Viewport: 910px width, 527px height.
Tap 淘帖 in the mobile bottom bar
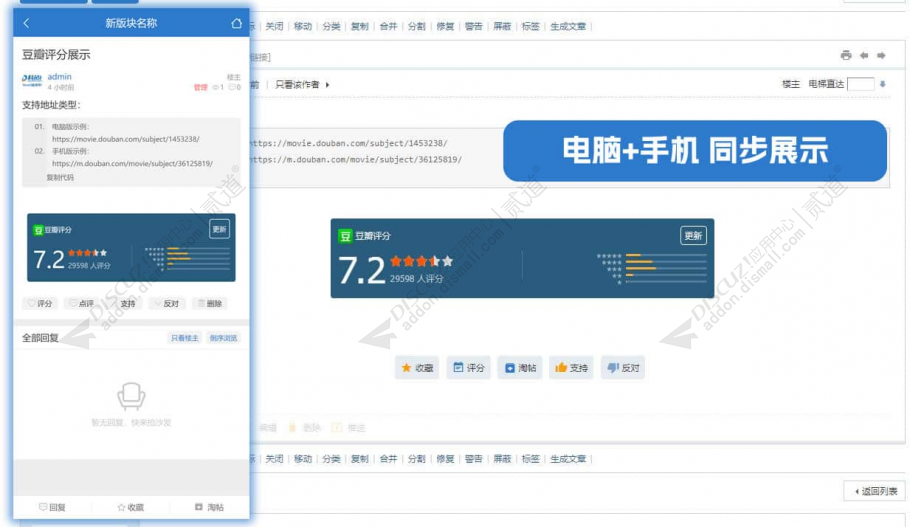210,507
